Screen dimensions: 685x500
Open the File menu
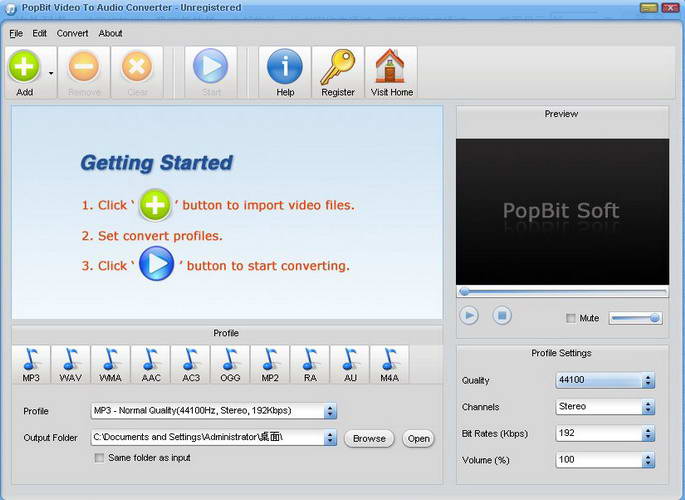(16, 34)
